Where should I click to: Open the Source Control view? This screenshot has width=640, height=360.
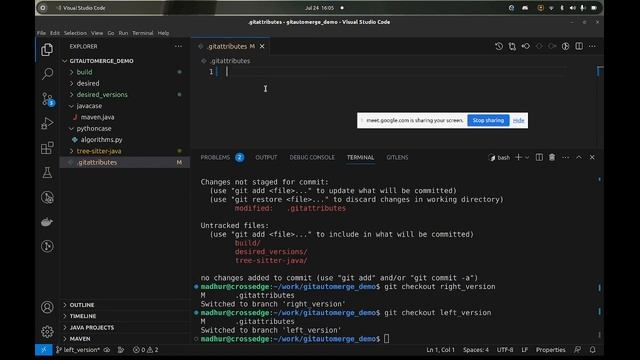(47, 99)
